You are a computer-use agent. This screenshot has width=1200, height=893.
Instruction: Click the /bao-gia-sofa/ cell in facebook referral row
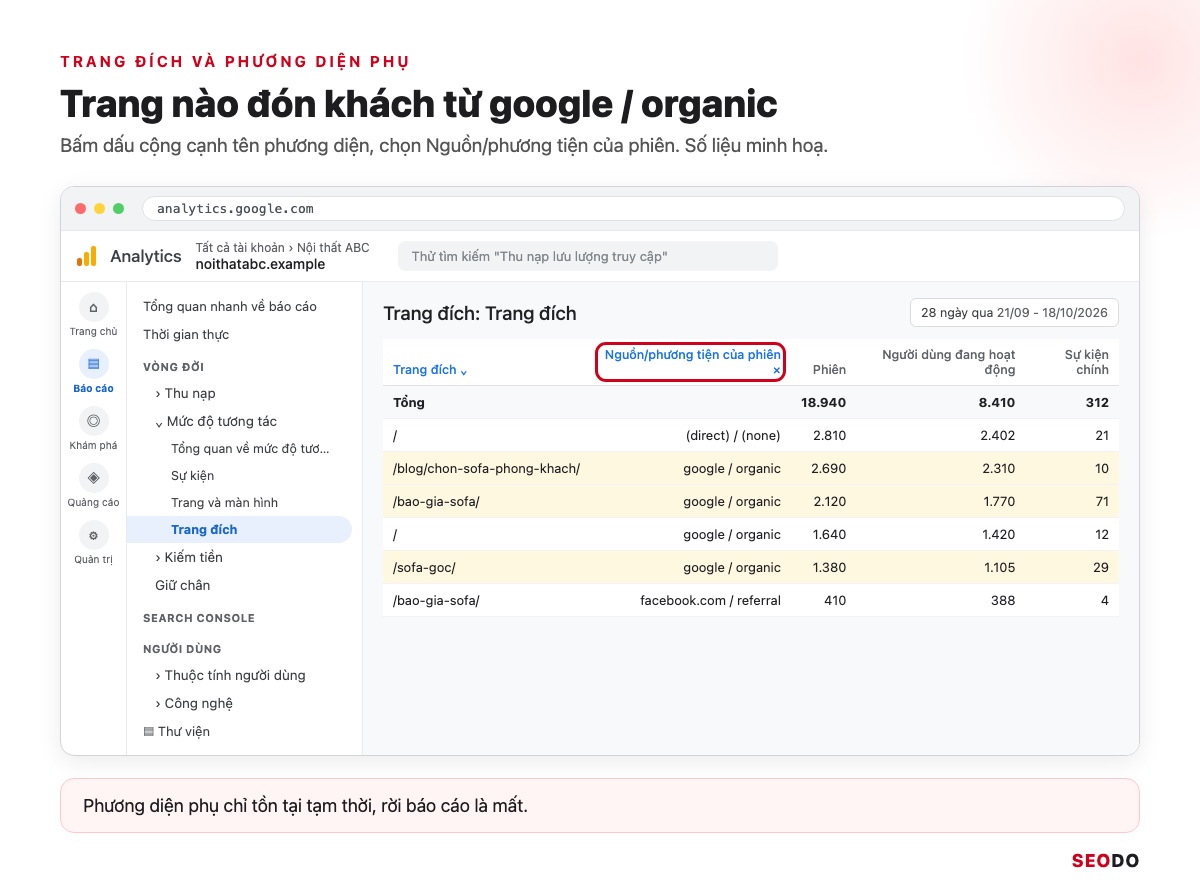(x=436, y=600)
